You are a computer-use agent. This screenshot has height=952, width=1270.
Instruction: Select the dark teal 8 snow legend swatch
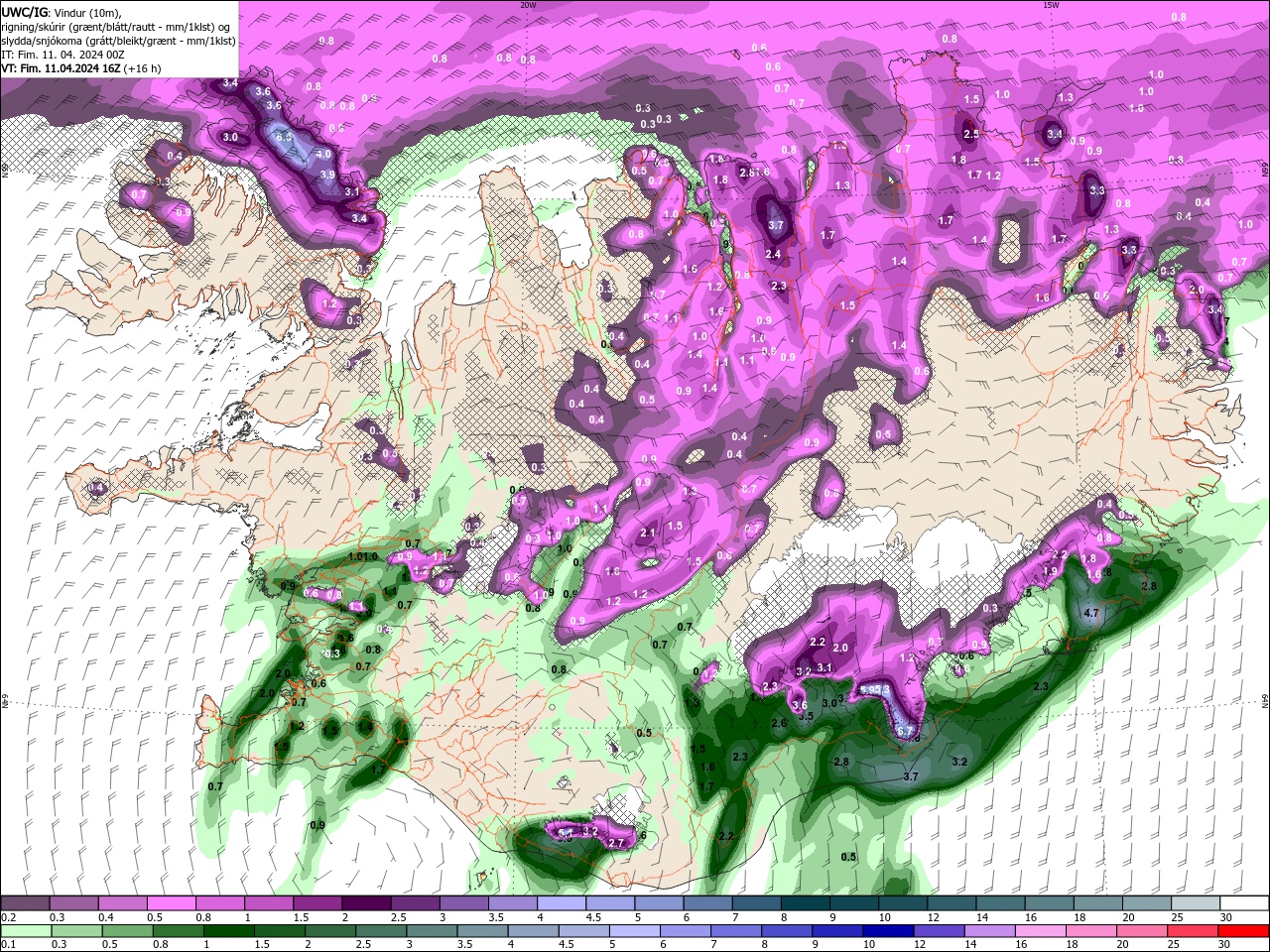[805, 903]
